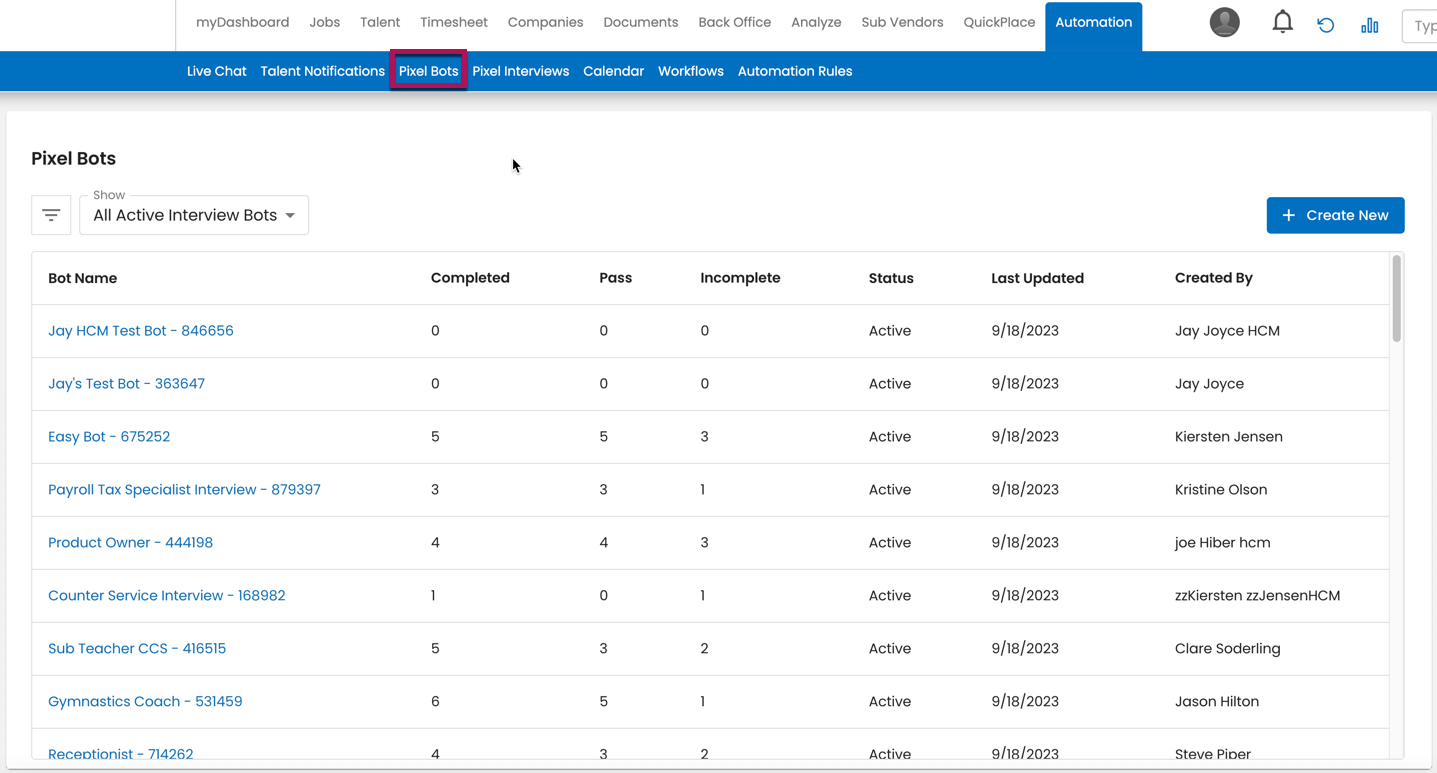
Task: Open the filter options icon
Action: 51,215
